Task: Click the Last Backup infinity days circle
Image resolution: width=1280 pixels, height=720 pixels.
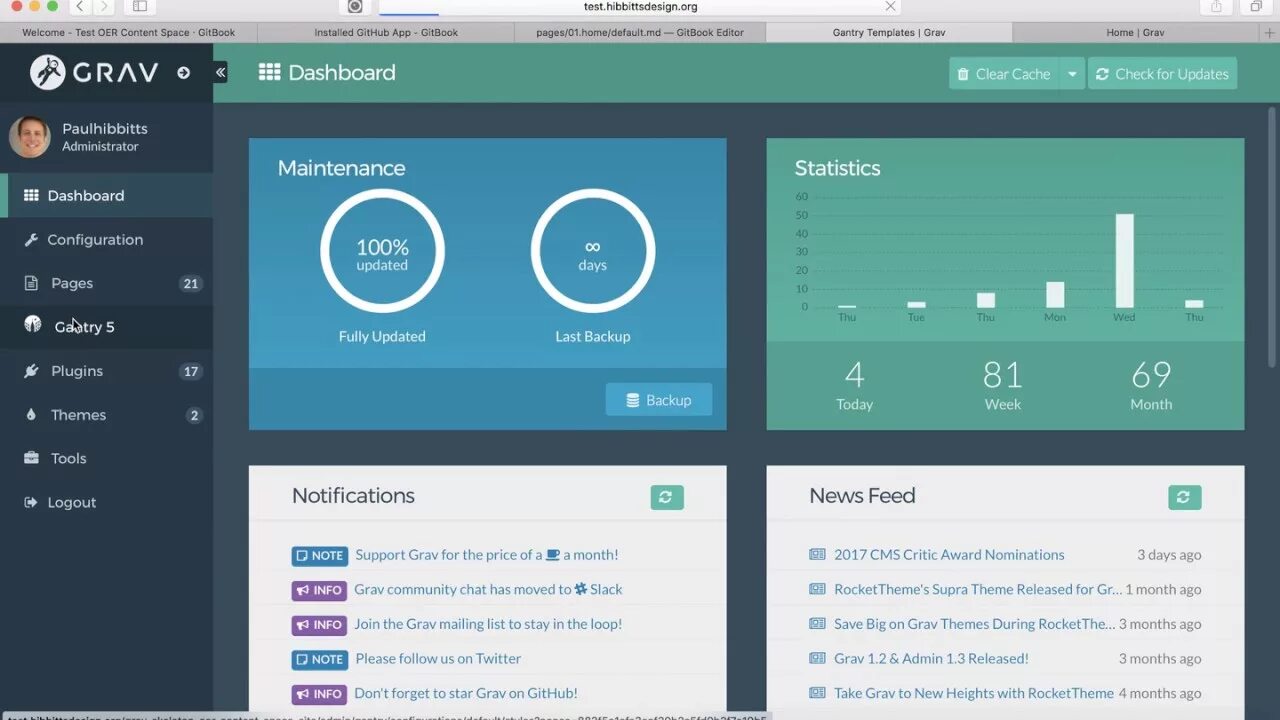Action: click(x=593, y=251)
